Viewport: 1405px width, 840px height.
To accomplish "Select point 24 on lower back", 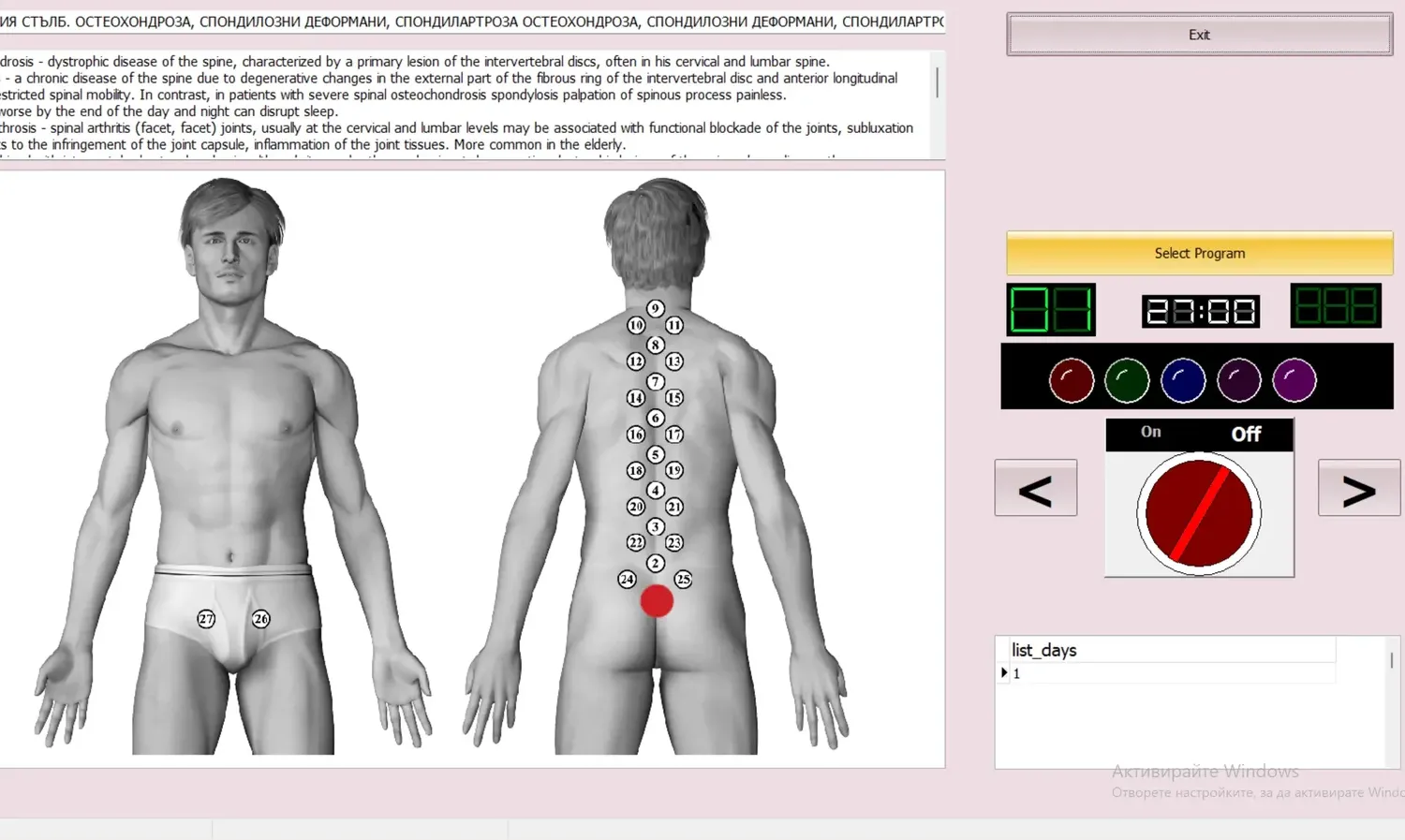I will point(627,579).
